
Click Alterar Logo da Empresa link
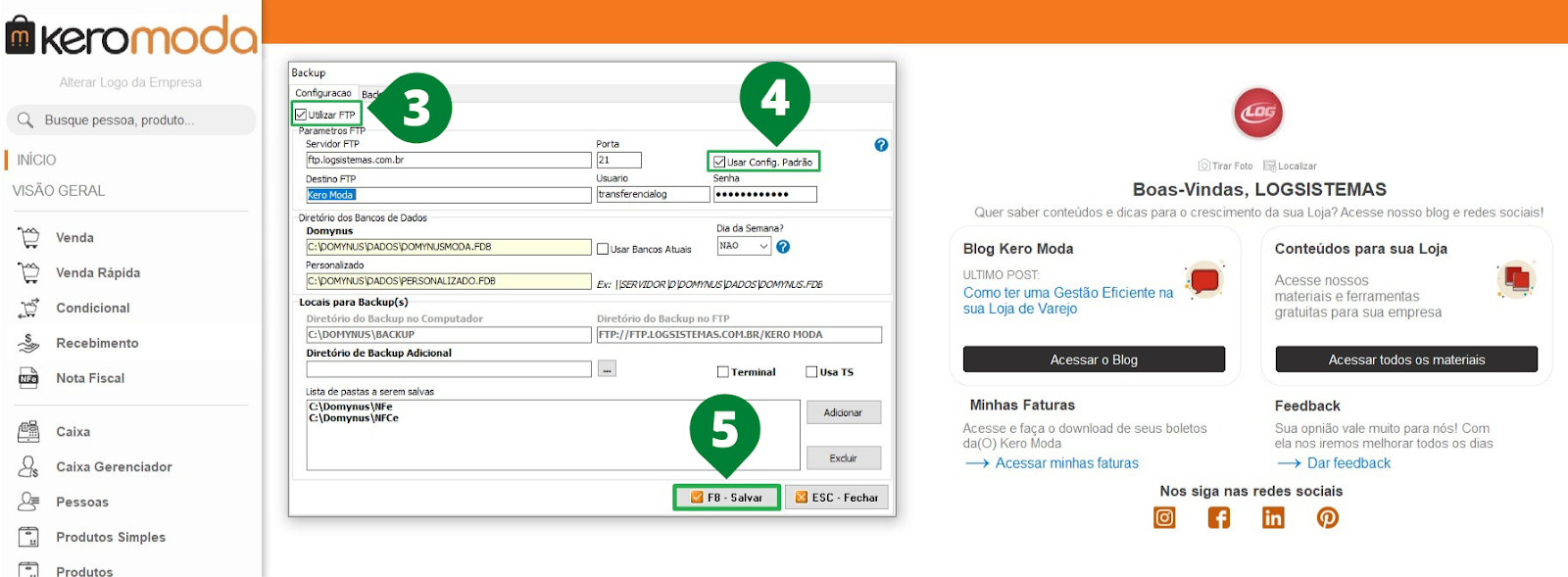[x=130, y=82]
